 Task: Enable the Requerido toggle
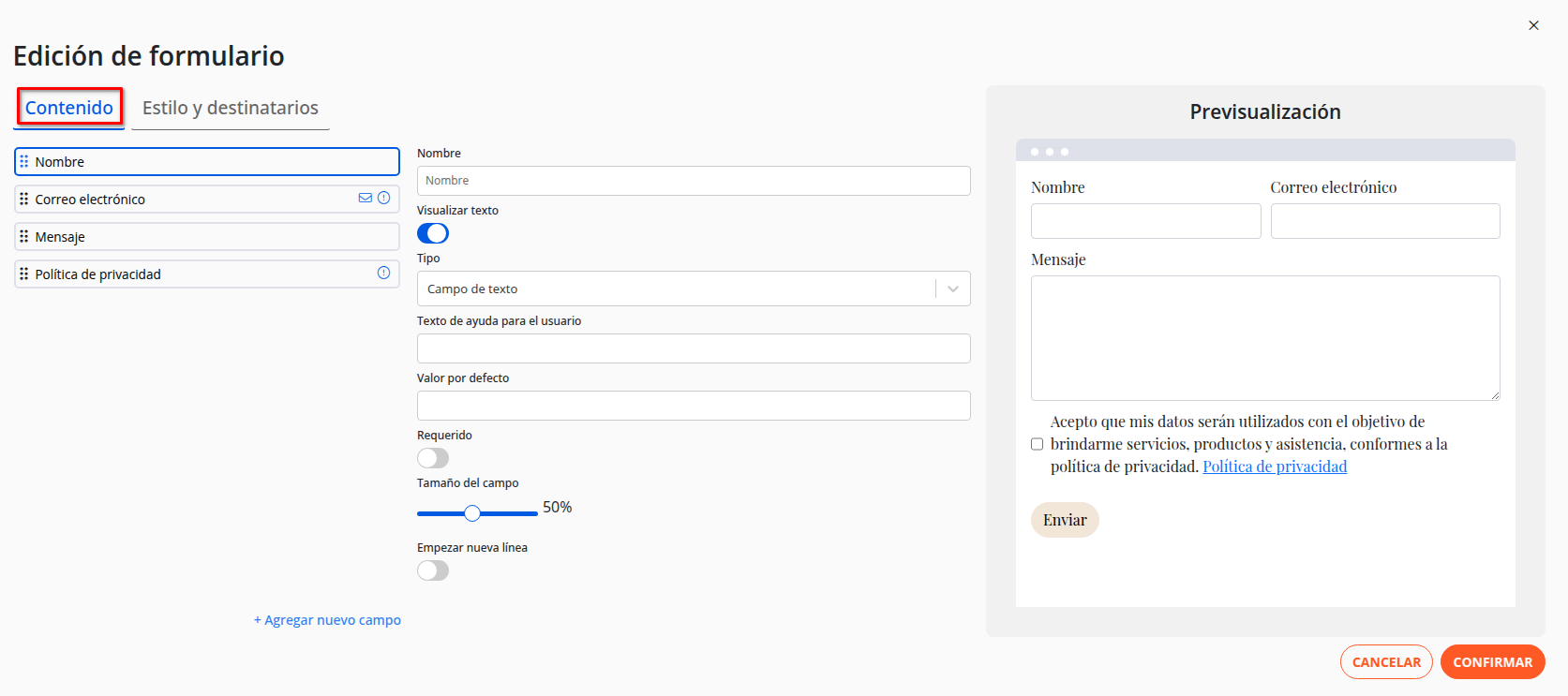point(433,458)
